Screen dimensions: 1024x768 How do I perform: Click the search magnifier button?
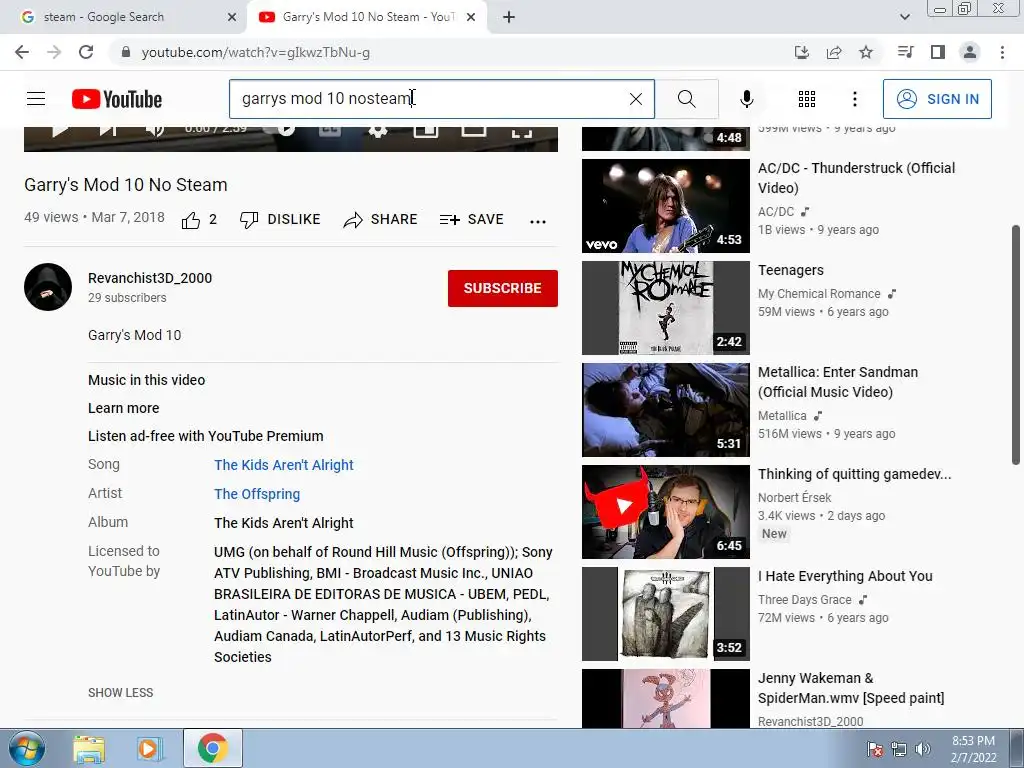[686, 99]
